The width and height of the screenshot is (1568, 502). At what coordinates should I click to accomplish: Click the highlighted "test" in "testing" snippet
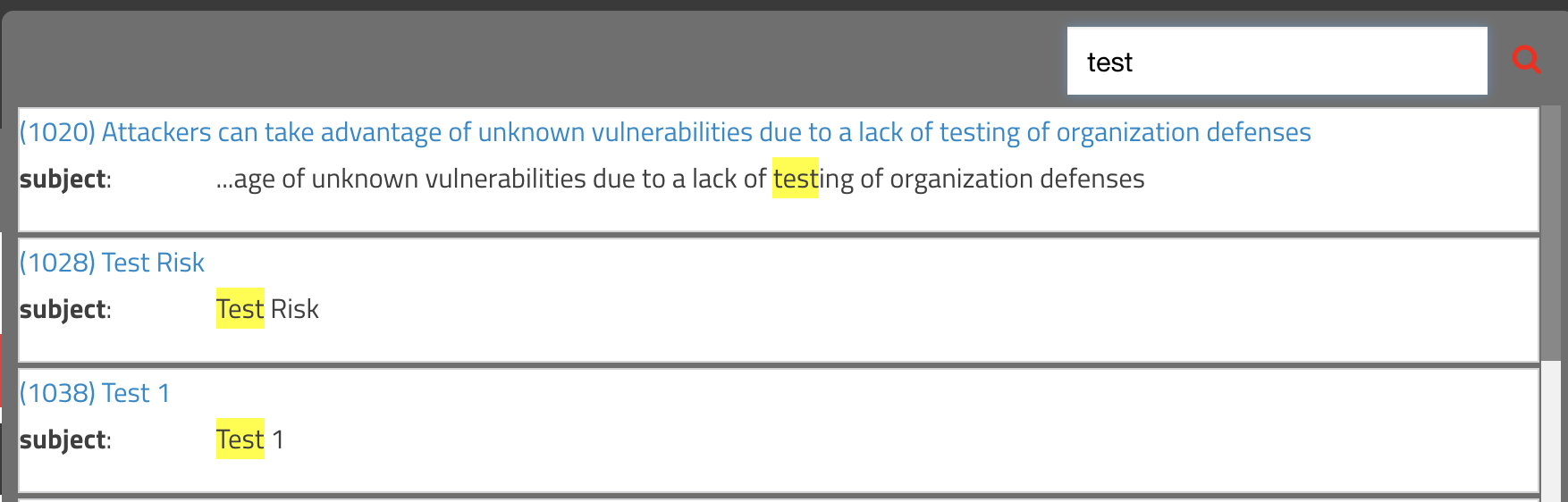796,178
